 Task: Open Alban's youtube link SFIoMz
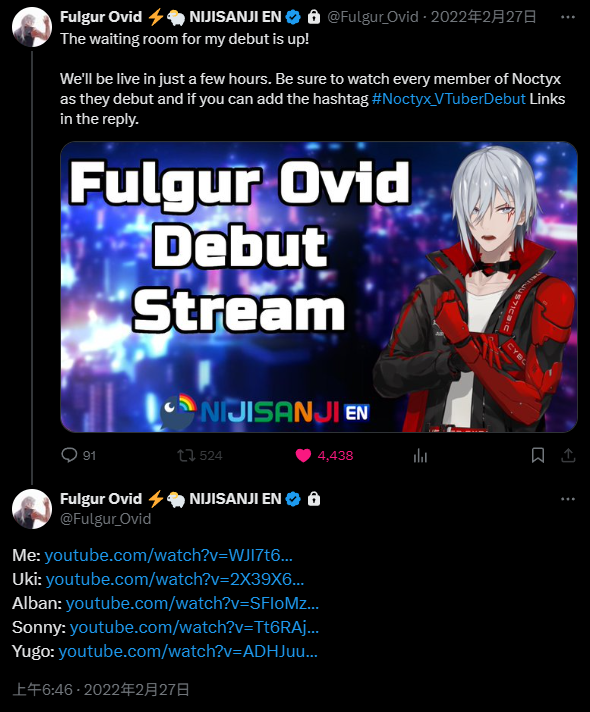click(x=193, y=603)
